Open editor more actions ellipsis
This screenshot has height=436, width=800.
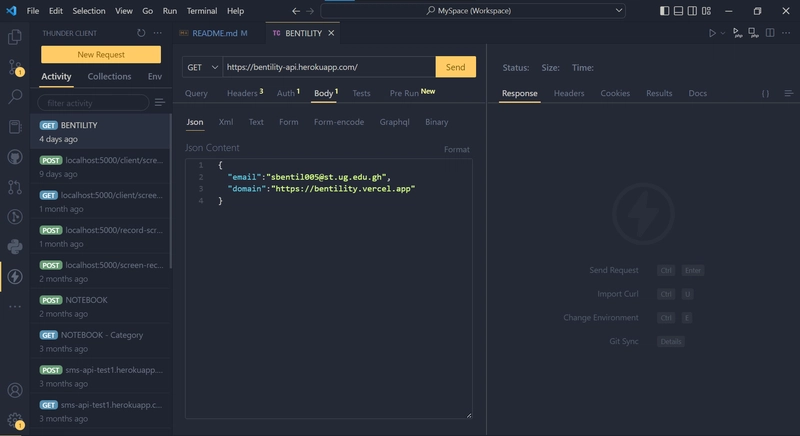click(x=786, y=33)
